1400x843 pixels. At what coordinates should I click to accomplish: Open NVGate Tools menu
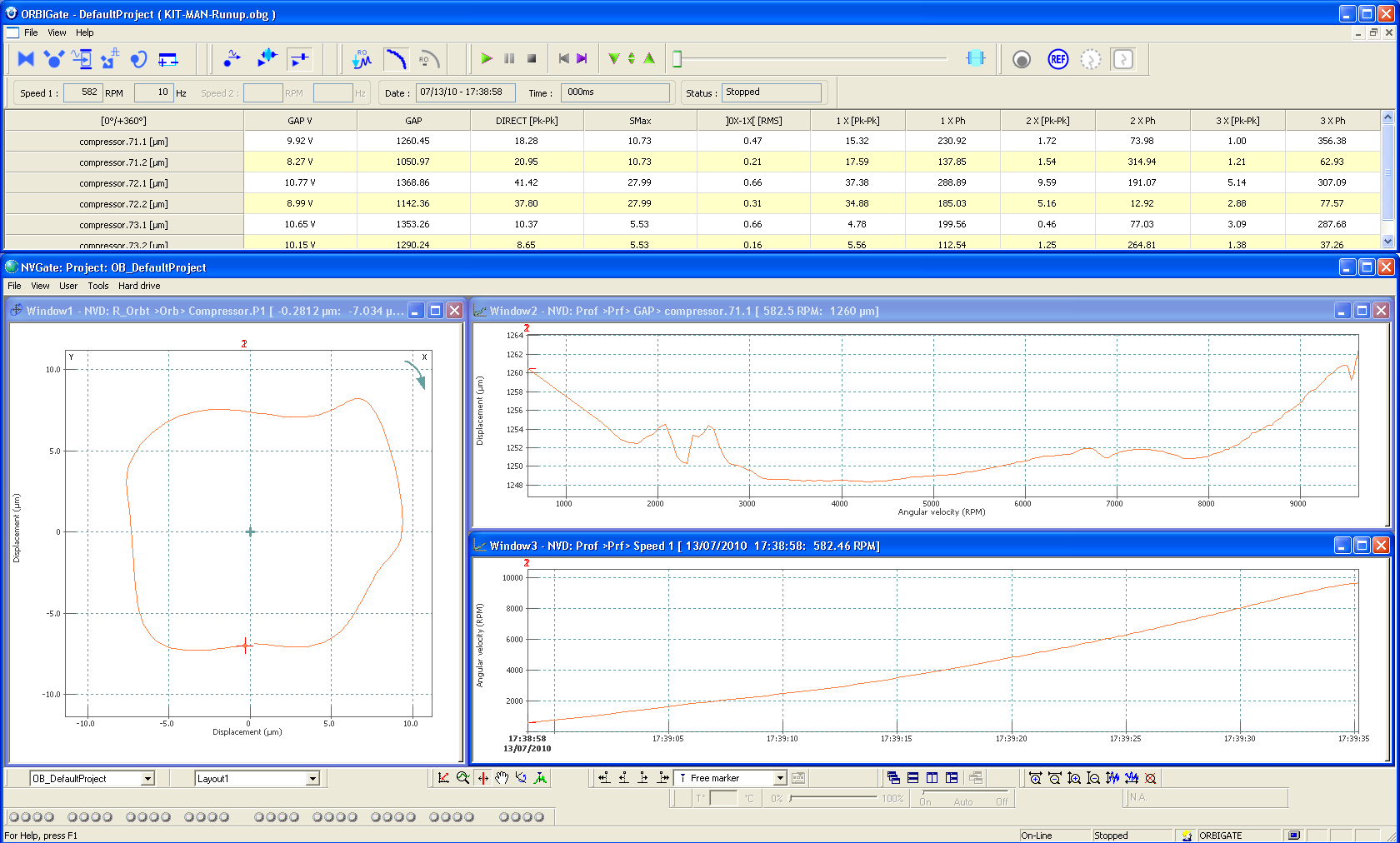click(98, 286)
